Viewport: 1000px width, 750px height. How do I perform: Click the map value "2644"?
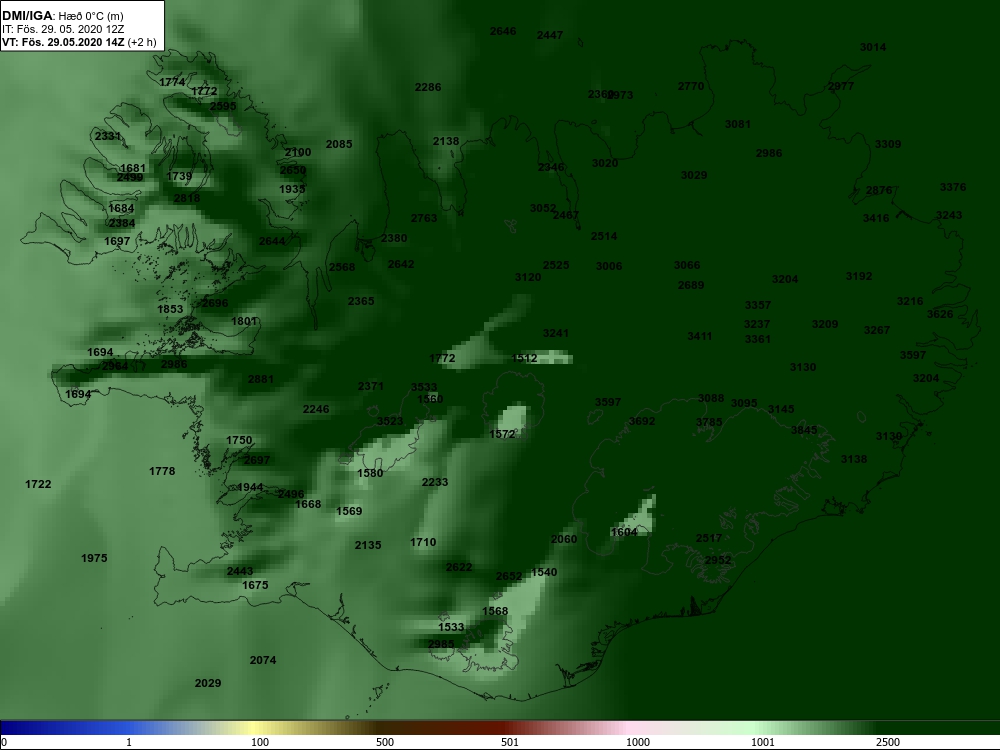tap(272, 241)
